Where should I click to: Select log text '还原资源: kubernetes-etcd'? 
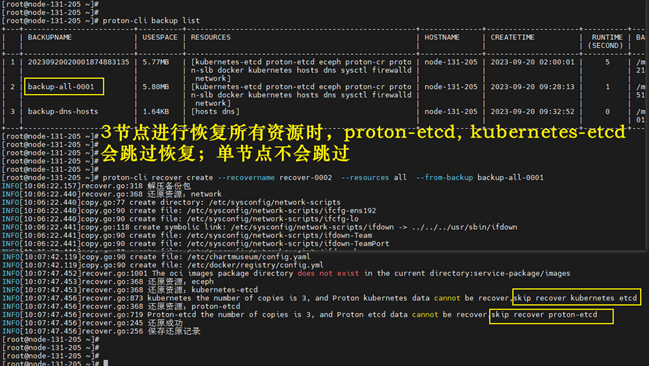tap(202, 290)
